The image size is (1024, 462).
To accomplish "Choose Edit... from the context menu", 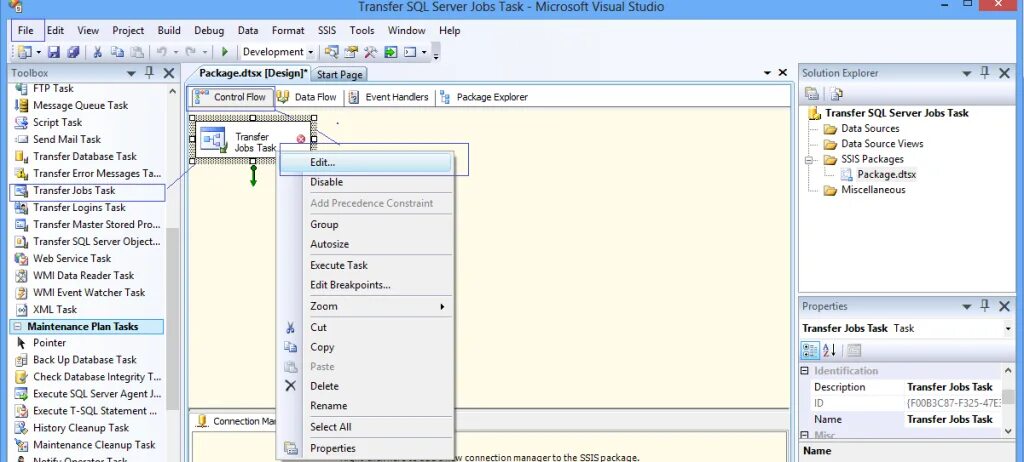I will pos(366,163).
